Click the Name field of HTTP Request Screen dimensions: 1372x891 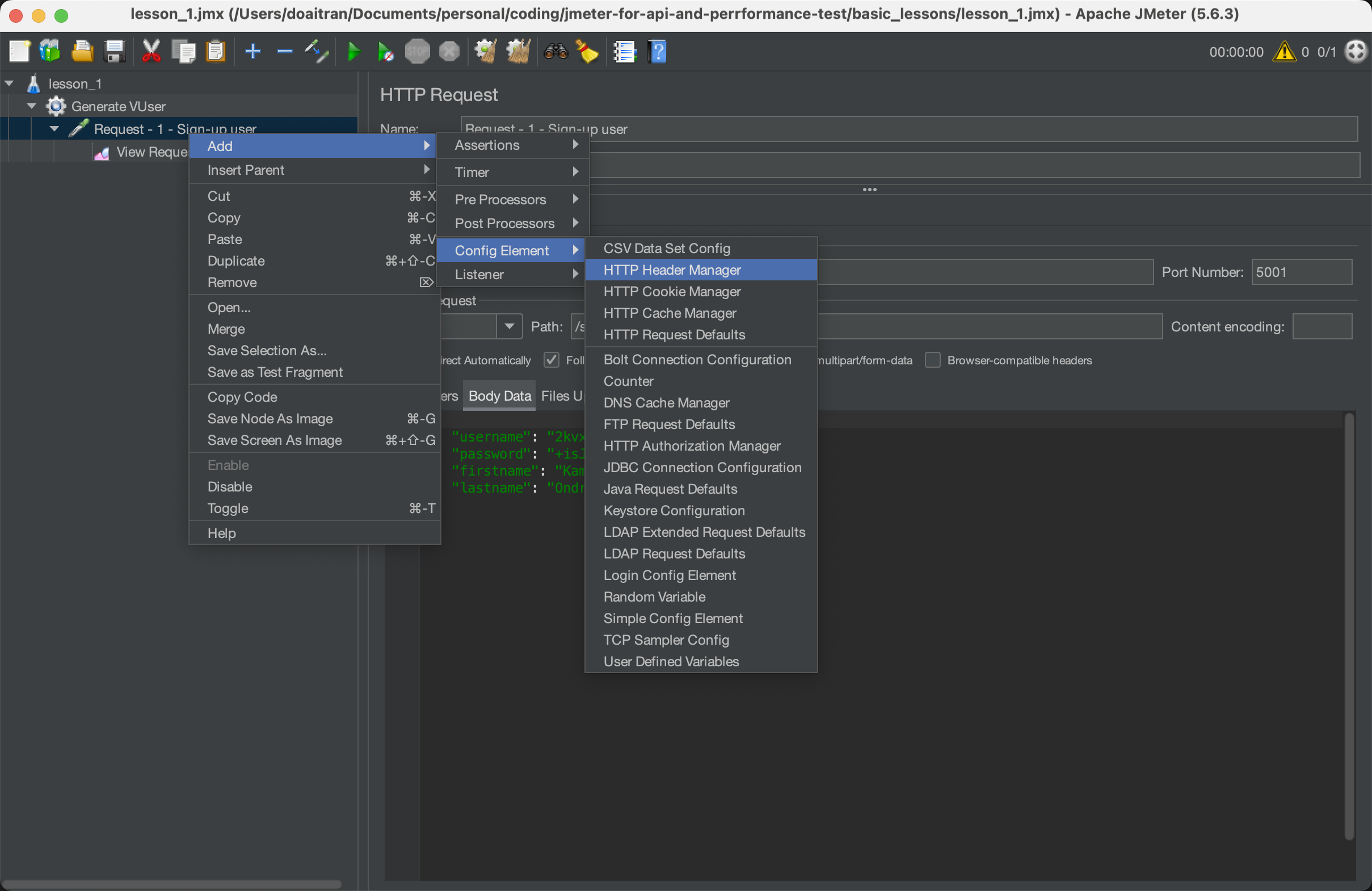click(x=908, y=129)
